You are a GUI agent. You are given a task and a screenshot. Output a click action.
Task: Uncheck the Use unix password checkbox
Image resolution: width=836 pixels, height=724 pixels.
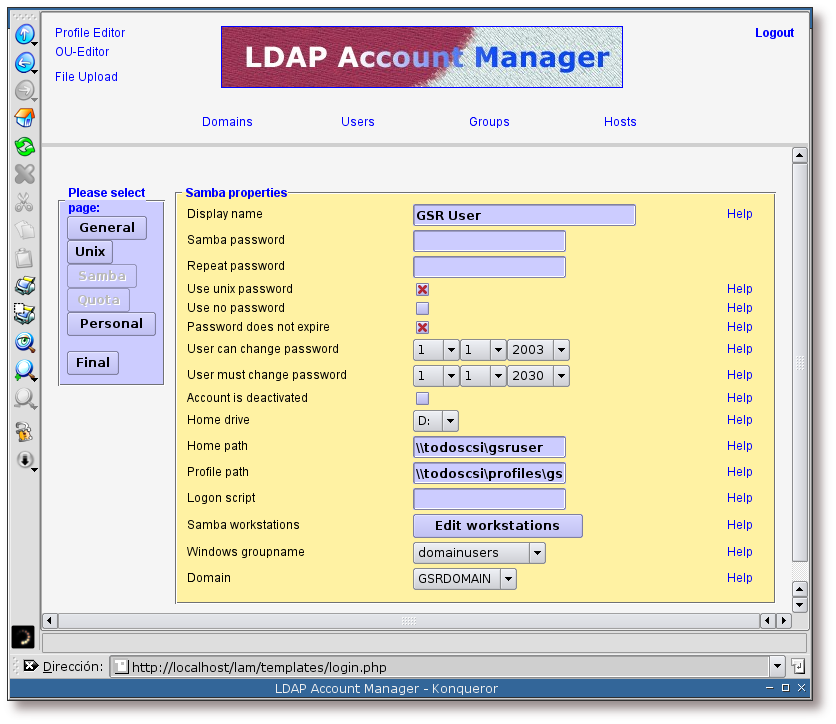coord(423,289)
